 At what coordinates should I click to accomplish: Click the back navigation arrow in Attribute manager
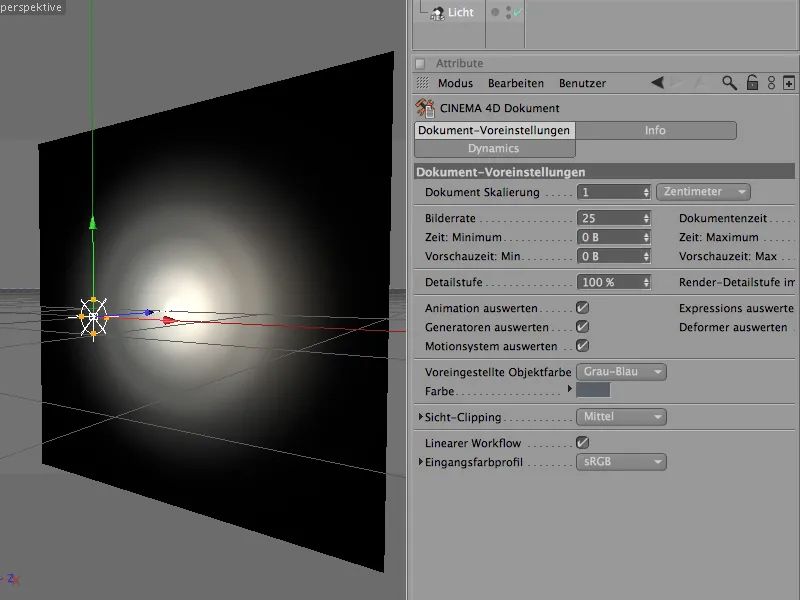(658, 83)
